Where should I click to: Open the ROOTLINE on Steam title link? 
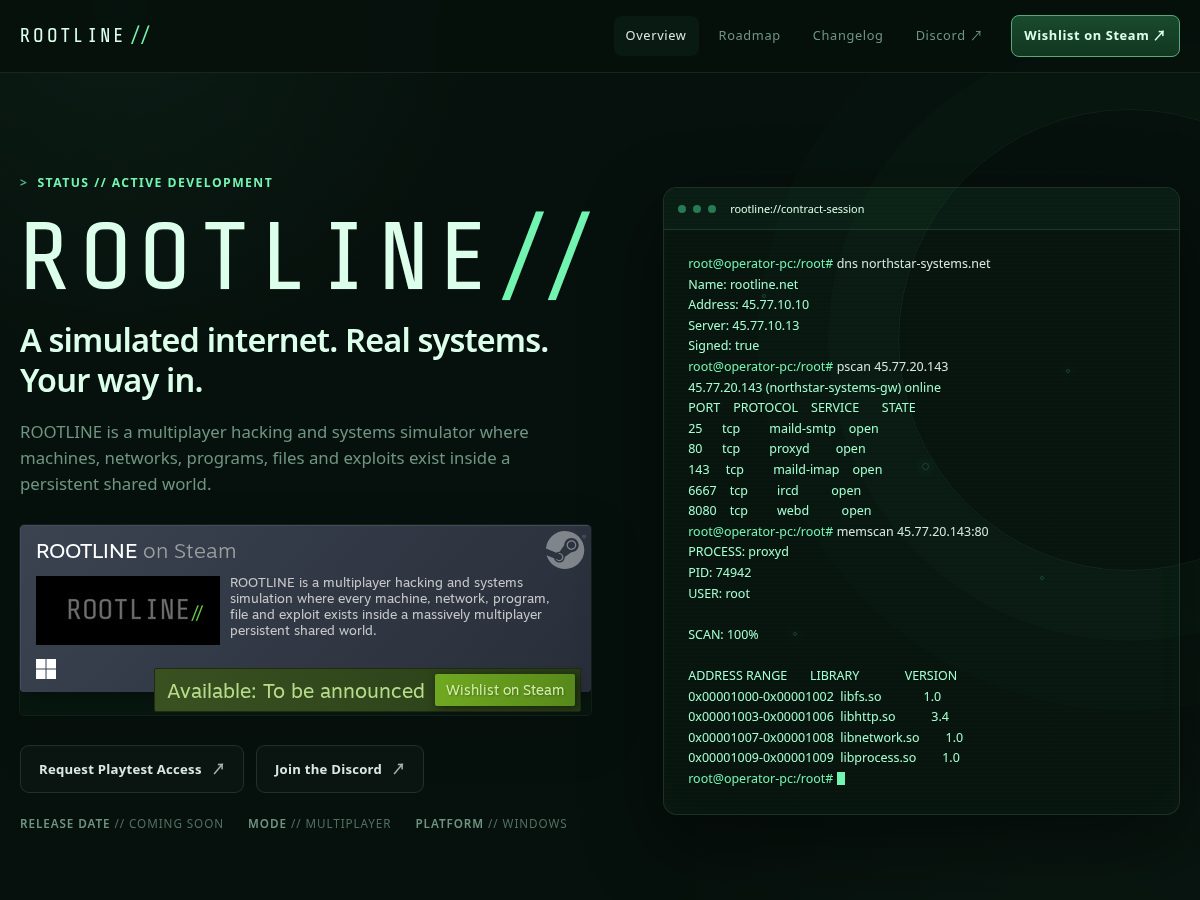coord(136,551)
